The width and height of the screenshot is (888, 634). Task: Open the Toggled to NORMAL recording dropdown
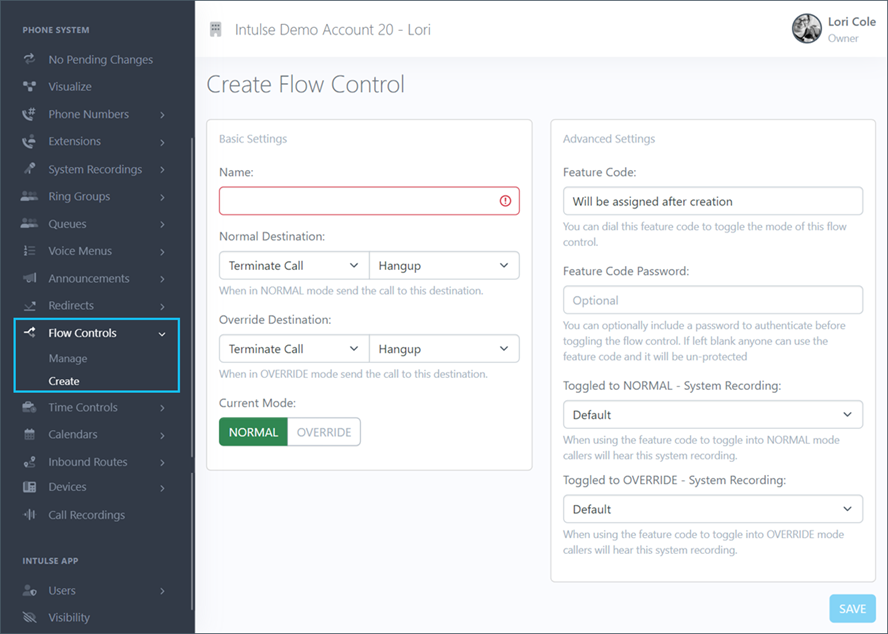[x=712, y=414]
